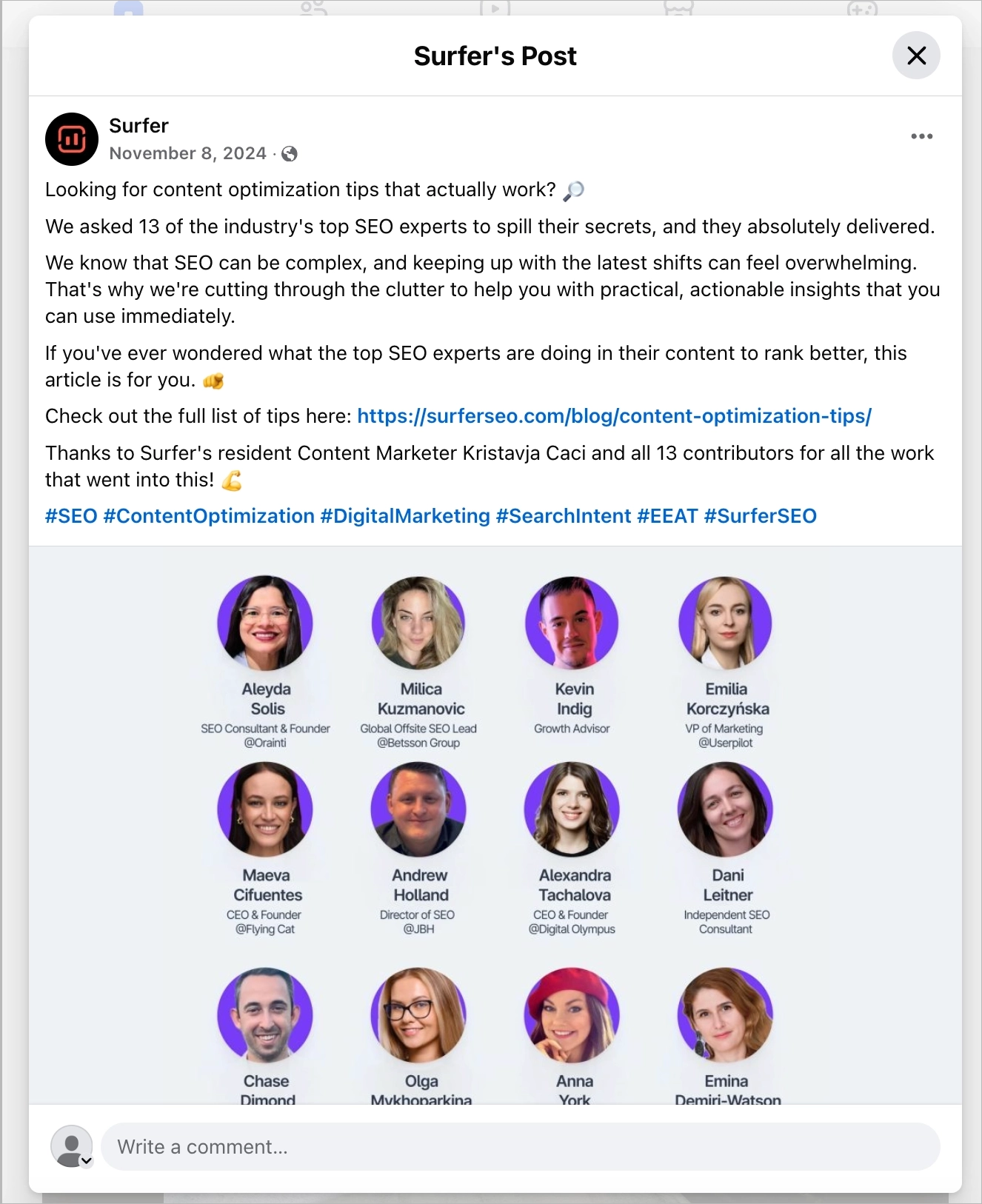
Task: Open Surfer's profile via the bold name link
Action: pyautogui.click(x=138, y=125)
